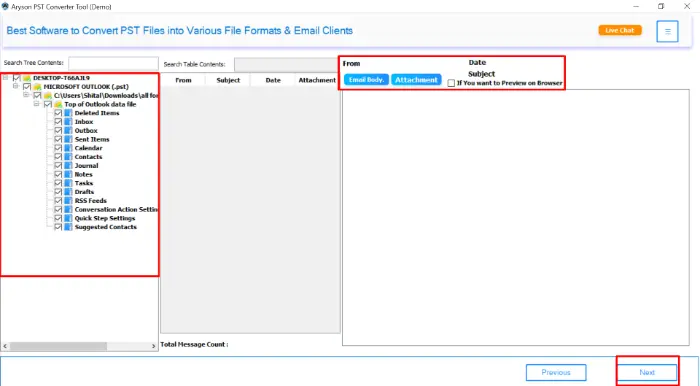Uncheck the Contacts checkbox
Image resolution: width=700 pixels, height=386 pixels.
(x=58, y=157)
